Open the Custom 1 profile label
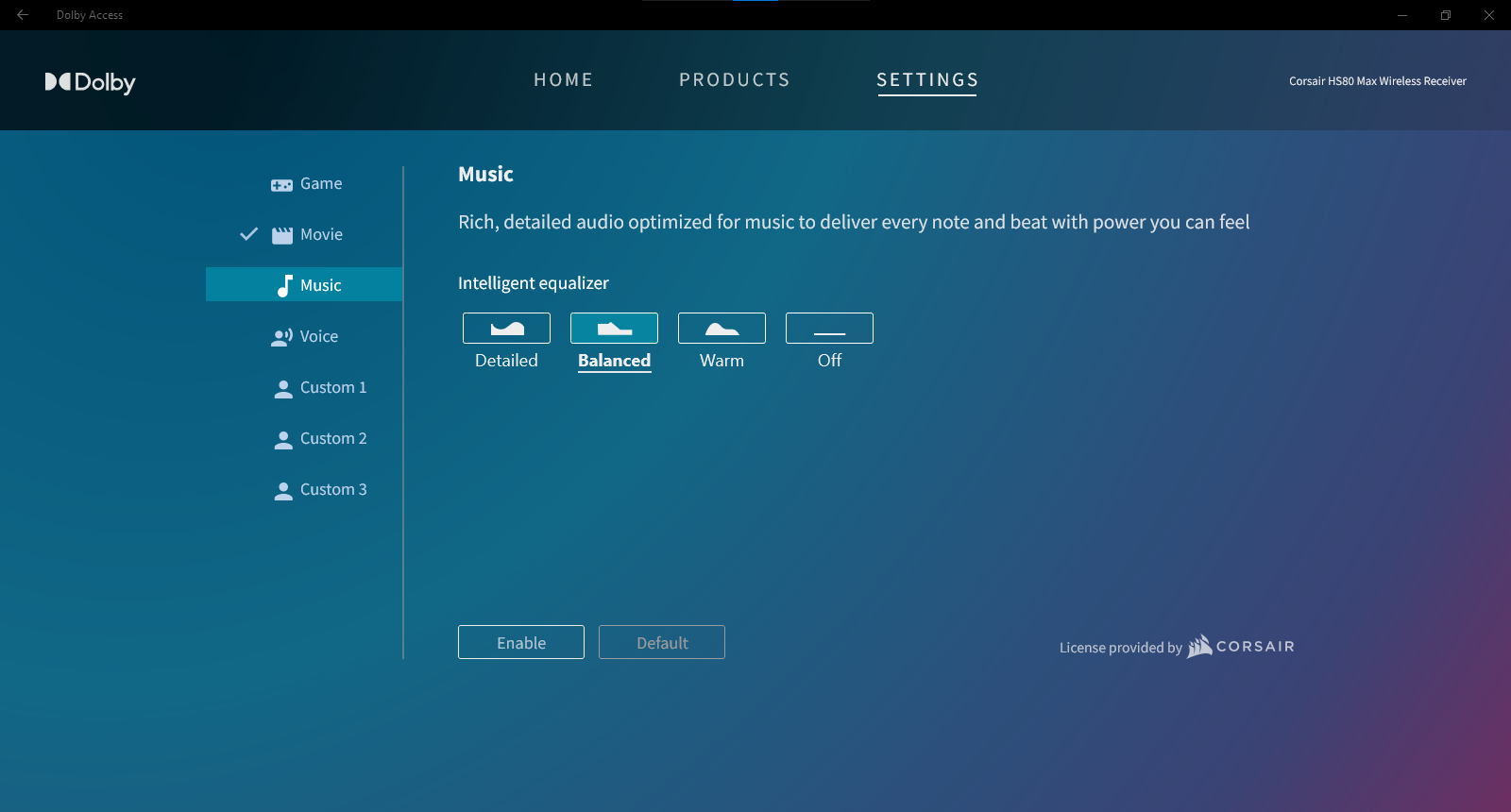This screenshot has width=1511, height=812. click(333, 387)
